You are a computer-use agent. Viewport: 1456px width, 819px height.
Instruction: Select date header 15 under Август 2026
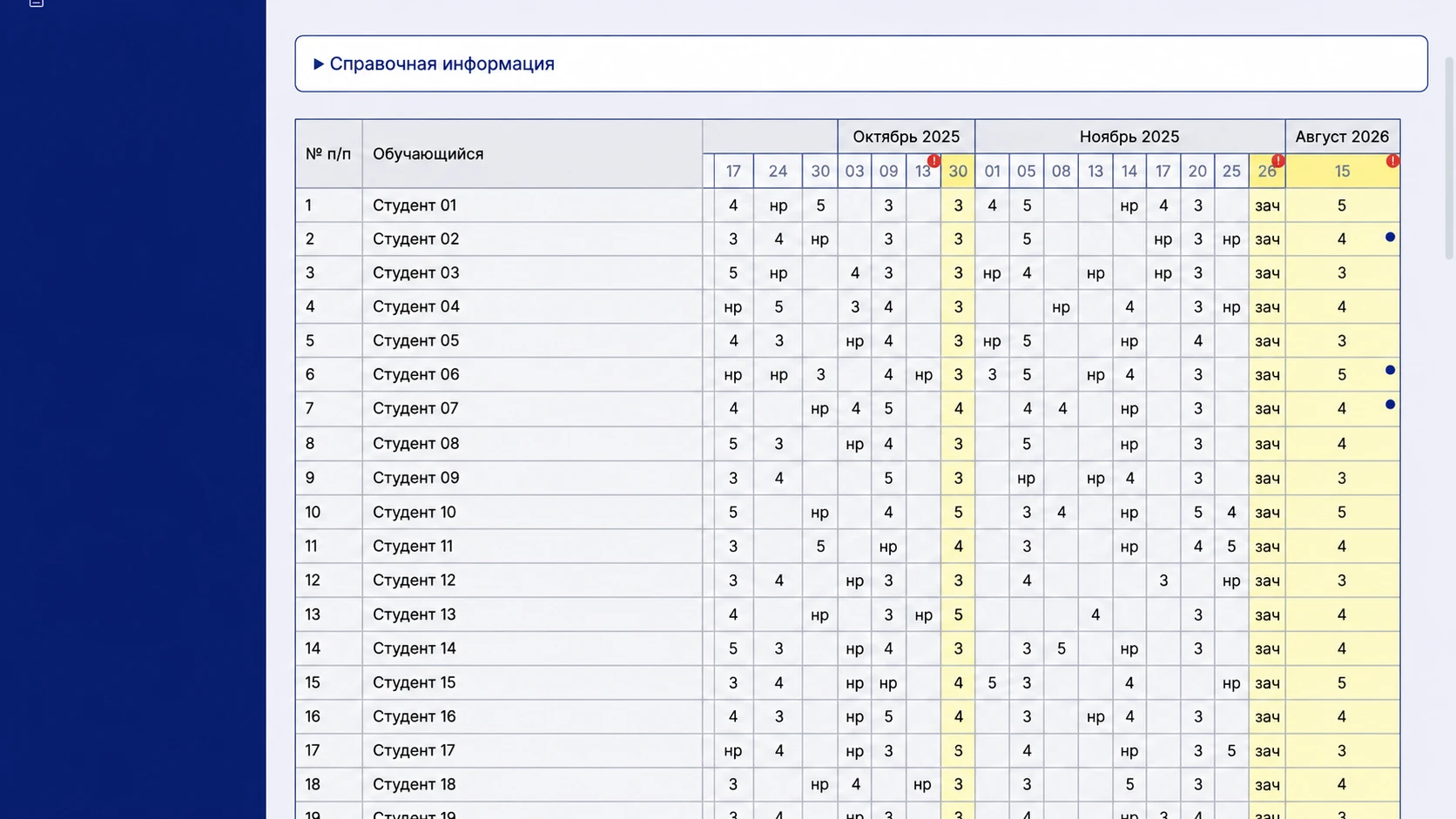click(x=1342, y=171)
